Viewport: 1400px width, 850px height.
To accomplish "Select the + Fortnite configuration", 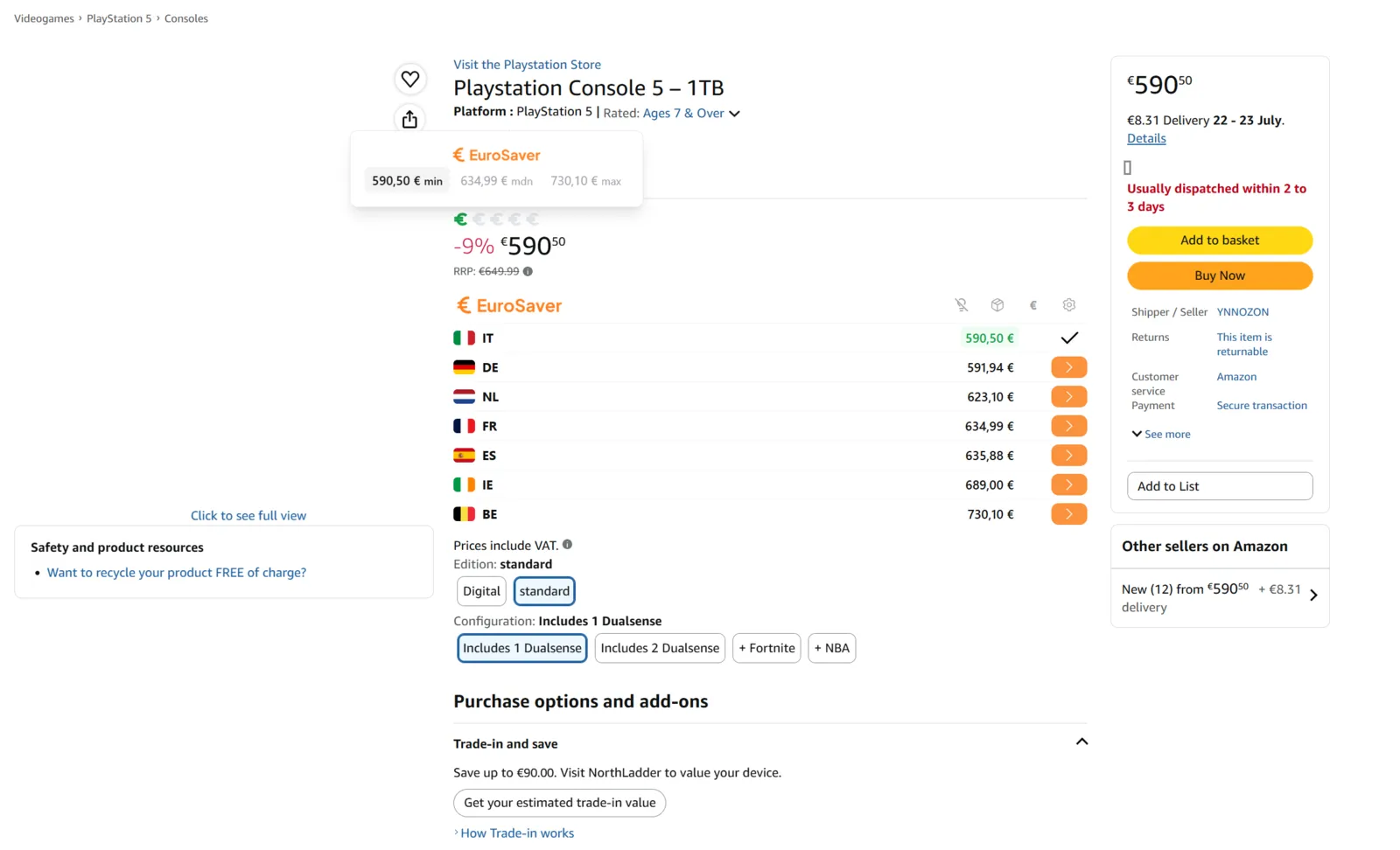I will [x=766, y=648].
